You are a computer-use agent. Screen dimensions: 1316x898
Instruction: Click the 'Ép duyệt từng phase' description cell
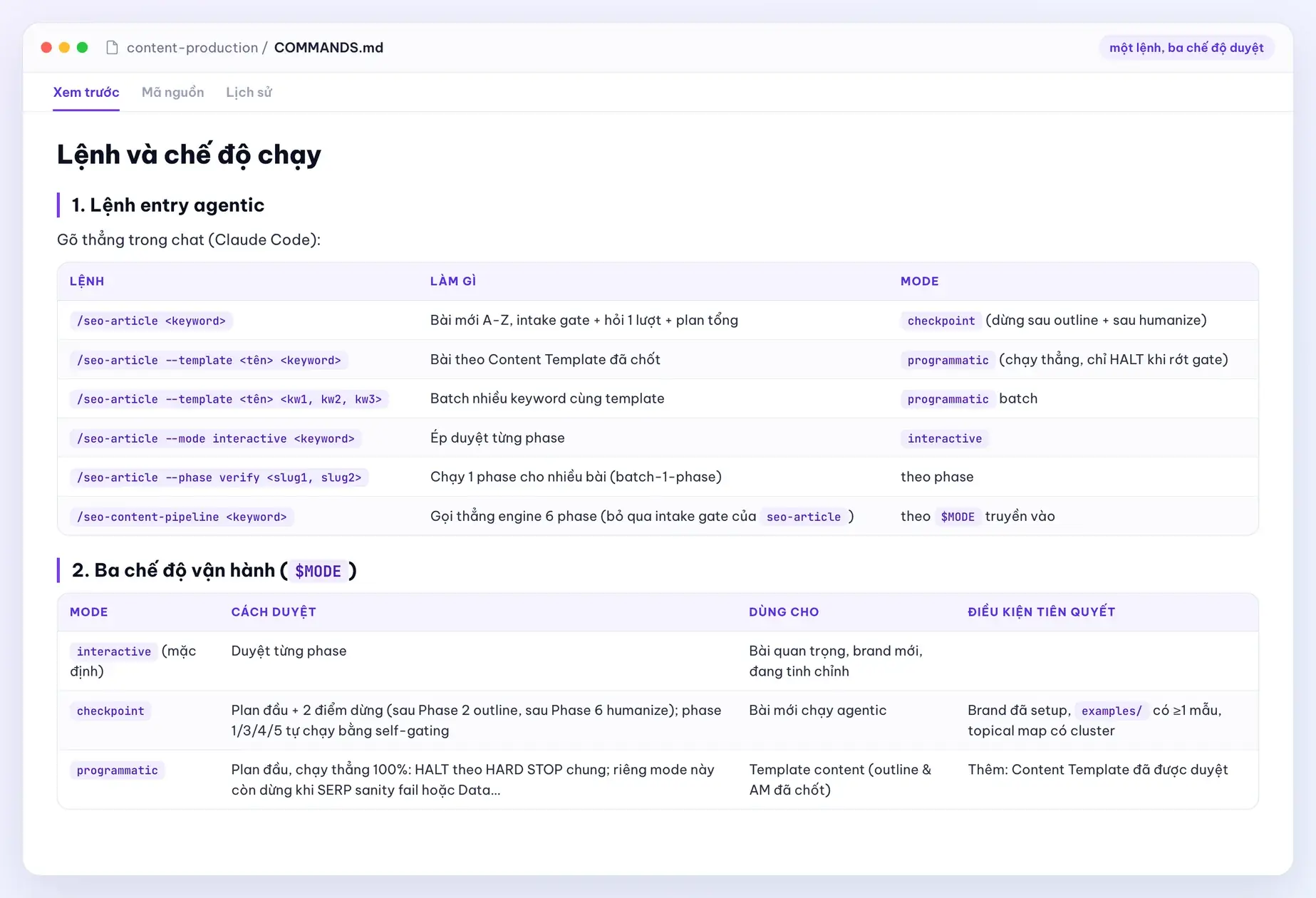click(x=497, y=438)
